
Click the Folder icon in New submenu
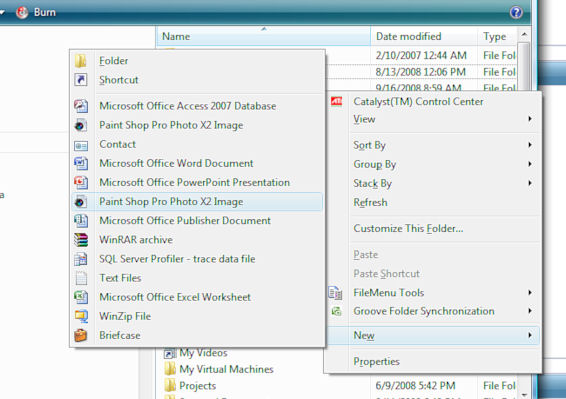pos(80,61)
